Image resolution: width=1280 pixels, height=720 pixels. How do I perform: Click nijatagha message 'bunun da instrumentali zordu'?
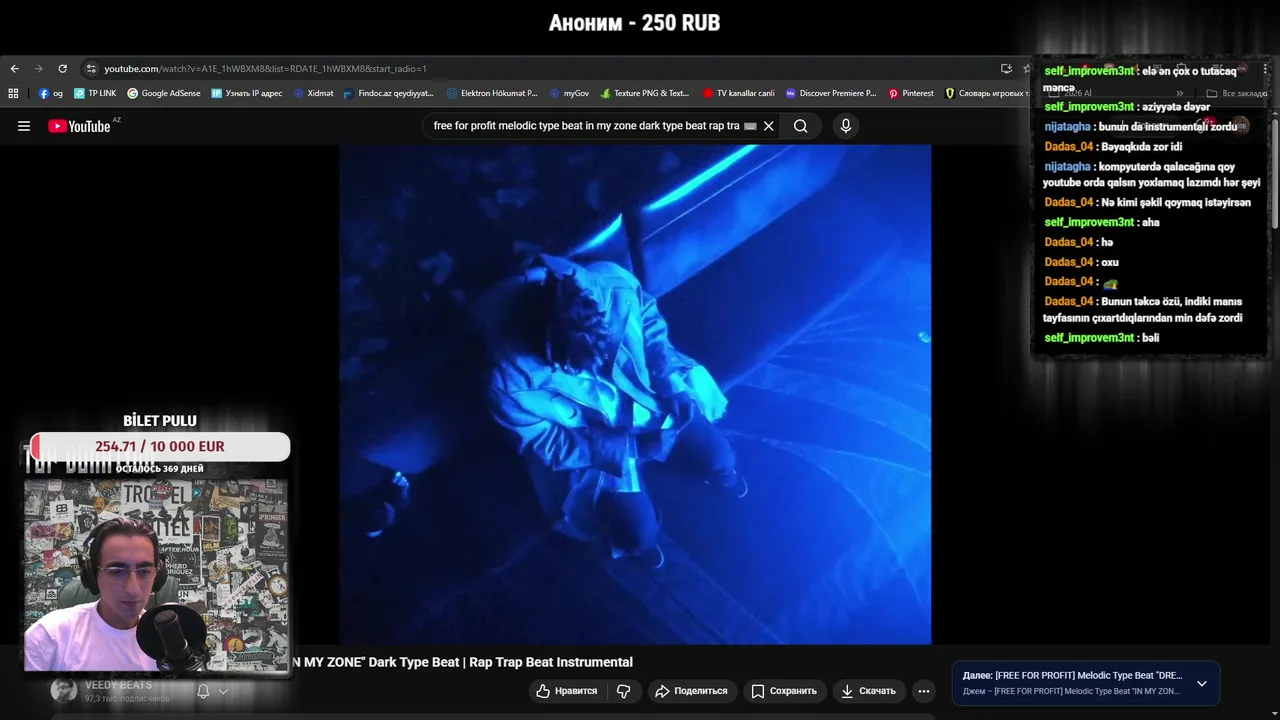[1167, 127]
